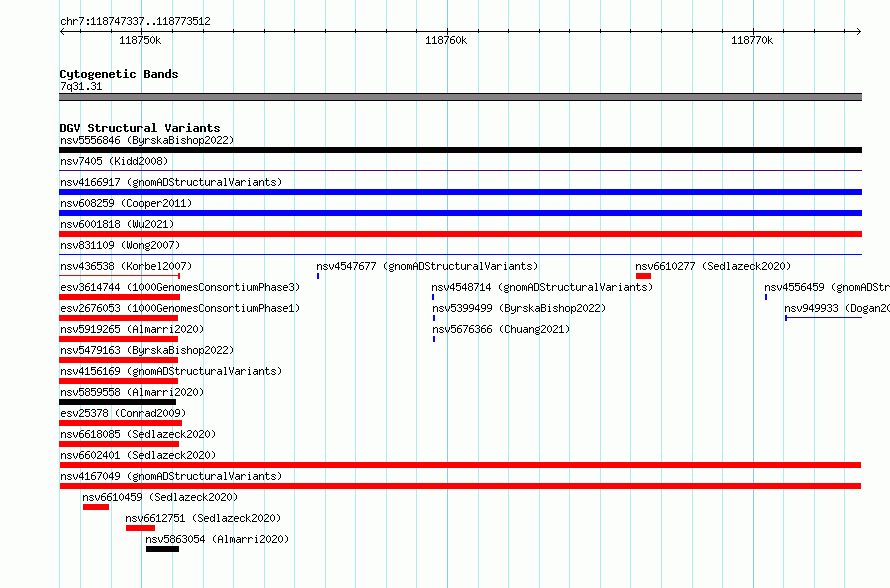Select the short black nsv5863054 bar
This screenshot has height=588, width=890.
coord(162,549)
